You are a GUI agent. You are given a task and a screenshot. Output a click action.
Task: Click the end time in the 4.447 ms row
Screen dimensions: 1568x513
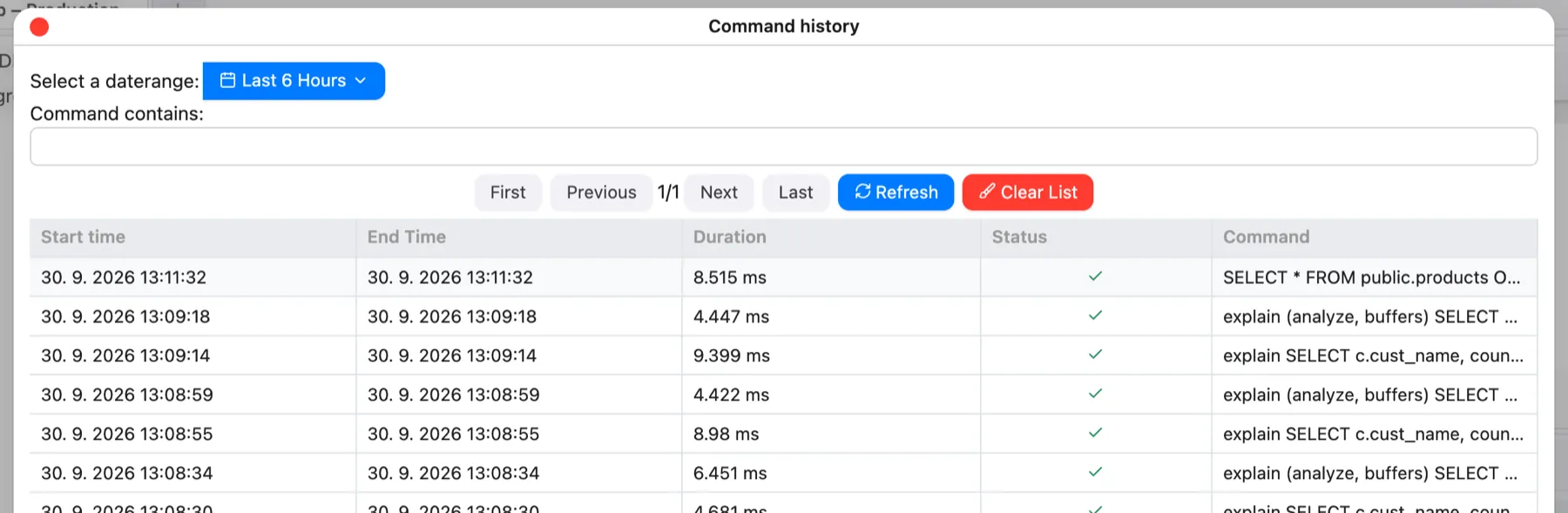tap(452, 317)
